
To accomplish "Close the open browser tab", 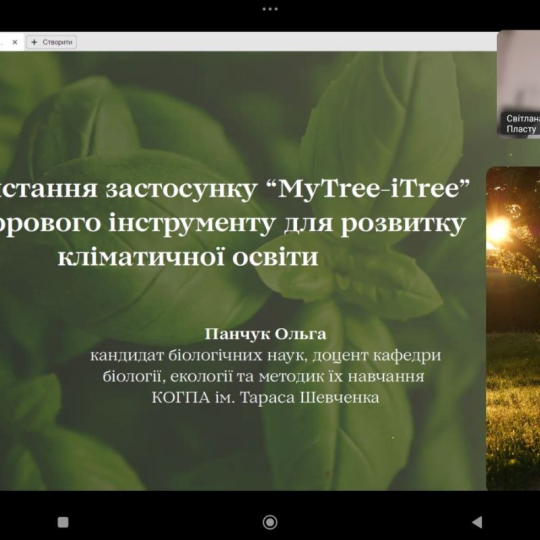I will 14,42.
